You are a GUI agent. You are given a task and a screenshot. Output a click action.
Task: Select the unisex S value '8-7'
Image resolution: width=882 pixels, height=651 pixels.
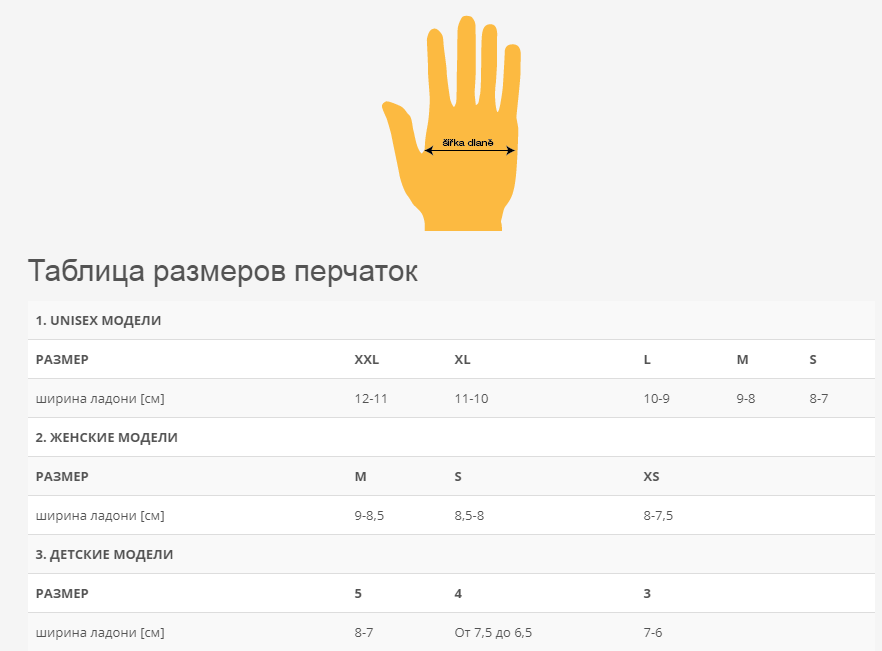(x=819, y=398)
